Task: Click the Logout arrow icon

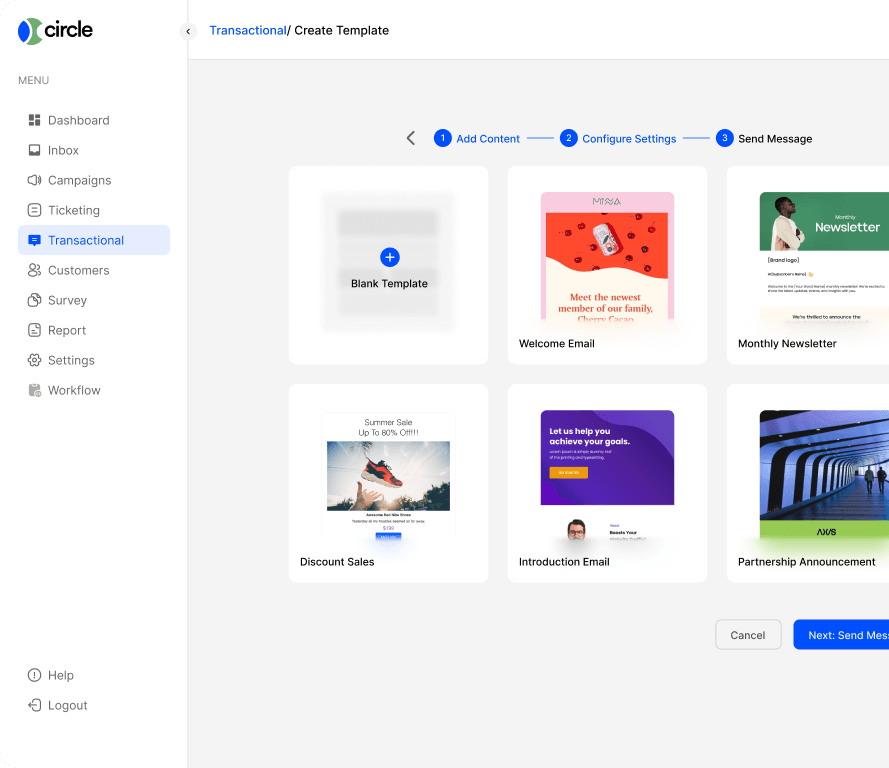Action: point(35,706)
